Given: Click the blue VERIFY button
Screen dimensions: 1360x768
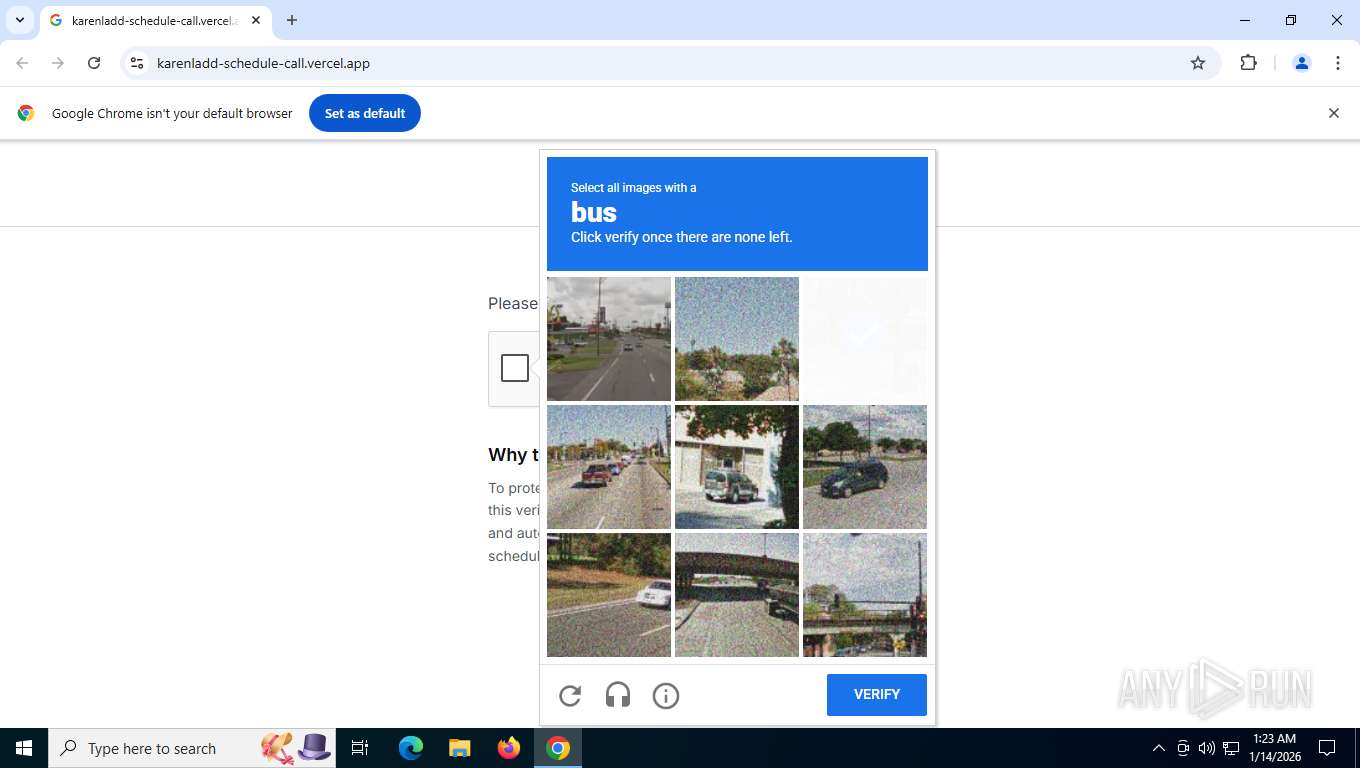Looking at the screenshot, I should (x=877, y=695).
